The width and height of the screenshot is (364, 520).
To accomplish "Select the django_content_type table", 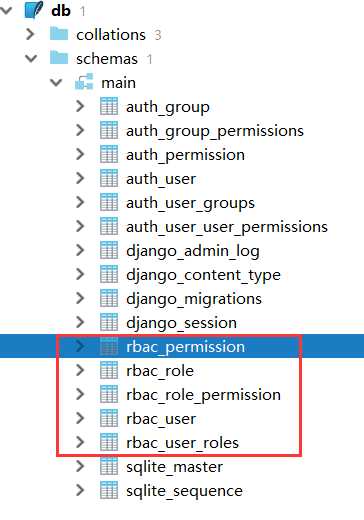I will [x=203, y=275].
